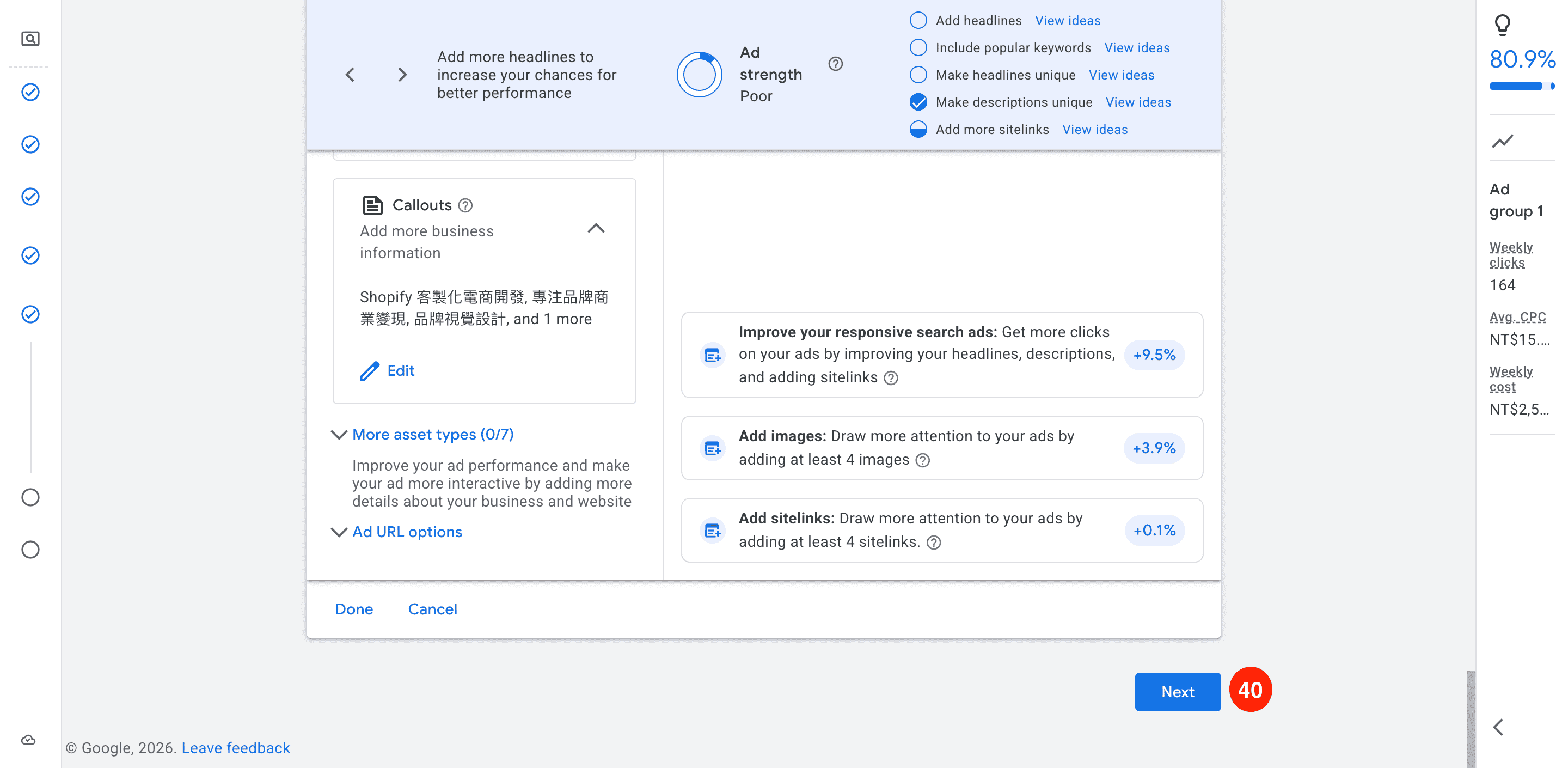Toggle Include popular keywords checklist circle
The width and height of the screenshot is (1568, 768).
(918, 47)
